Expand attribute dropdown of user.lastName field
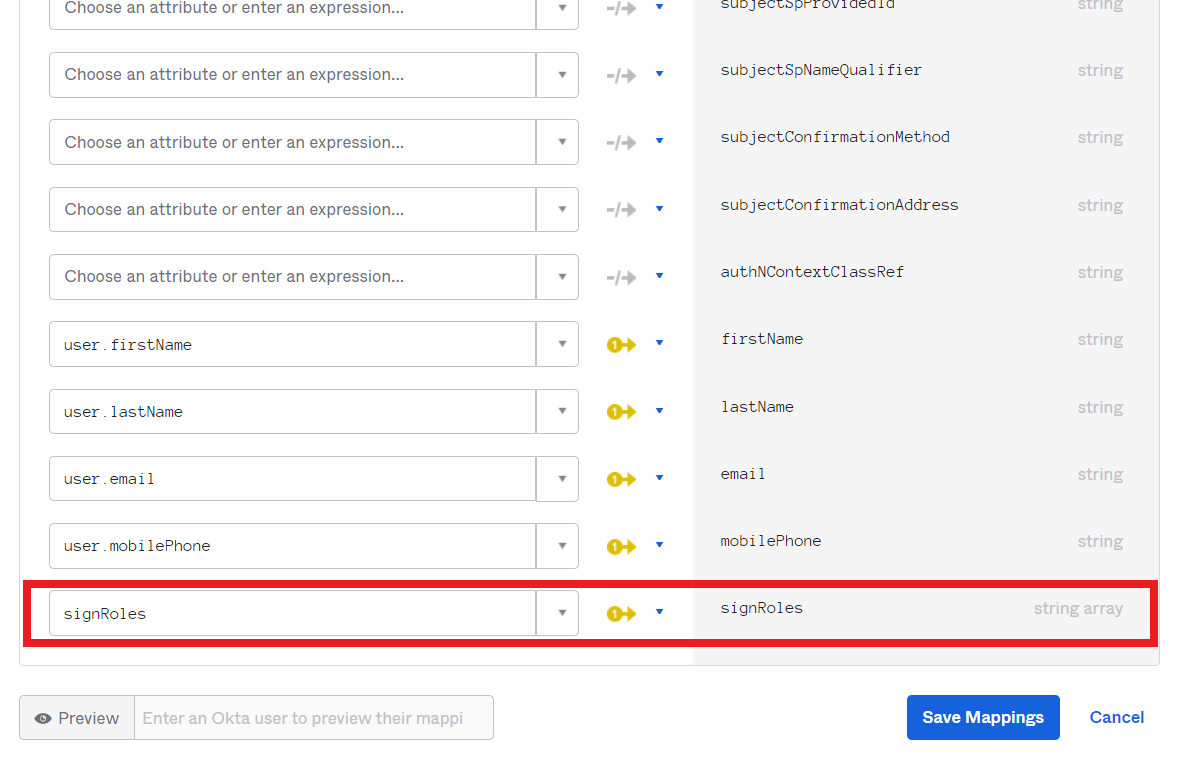This screenshot has height=766, width=1180. (x=558, y=411)
